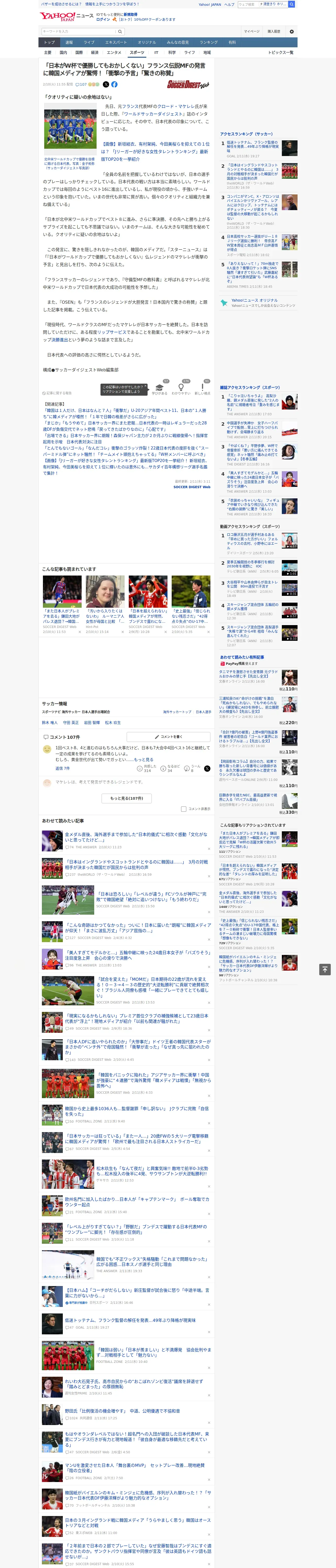Click 記事に関する報告 link
Screen dimensions: 336x1568
pos(57,393)
